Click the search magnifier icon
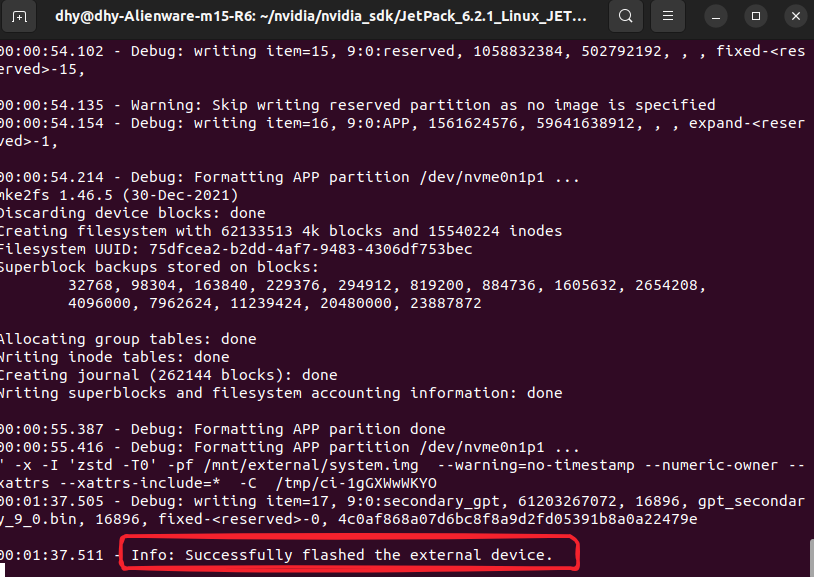Viewport: 814px width, 577px height. coord(626,16)
